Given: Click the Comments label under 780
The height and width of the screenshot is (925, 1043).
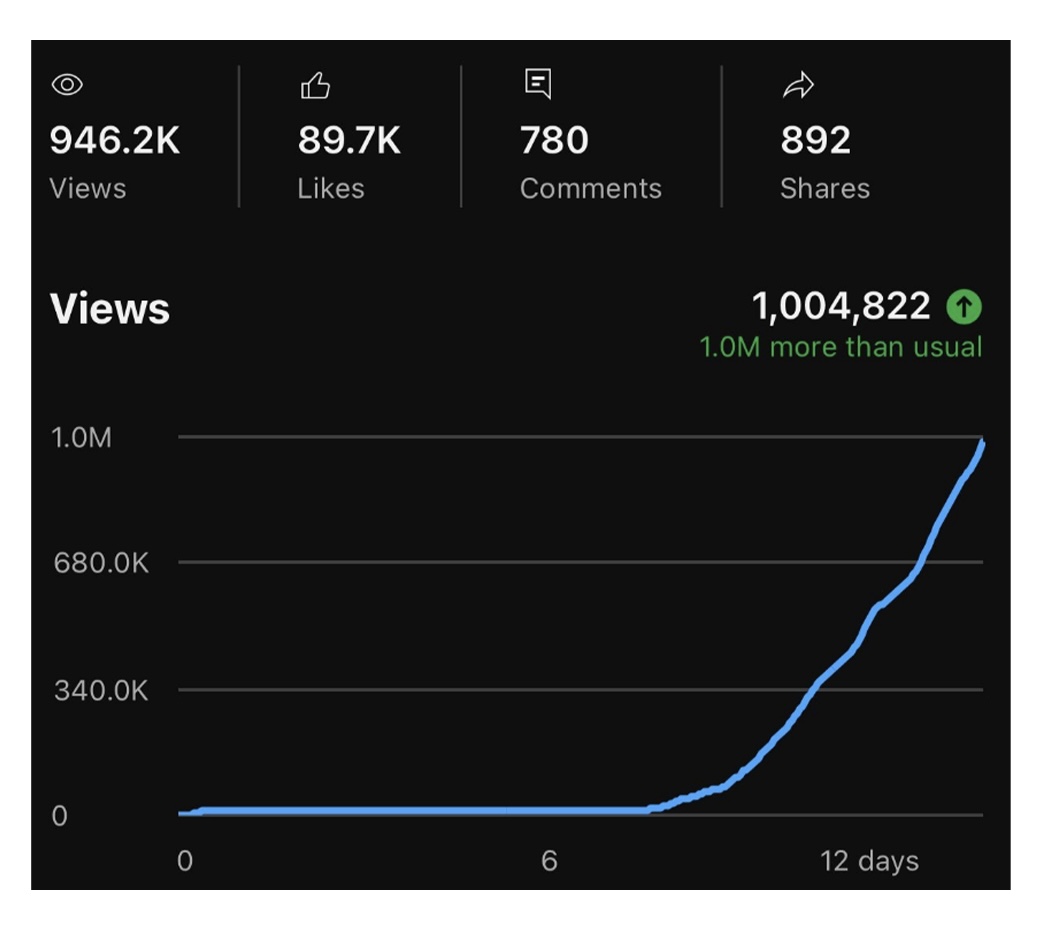Looking at the screenshot, I should pos(590,189).
